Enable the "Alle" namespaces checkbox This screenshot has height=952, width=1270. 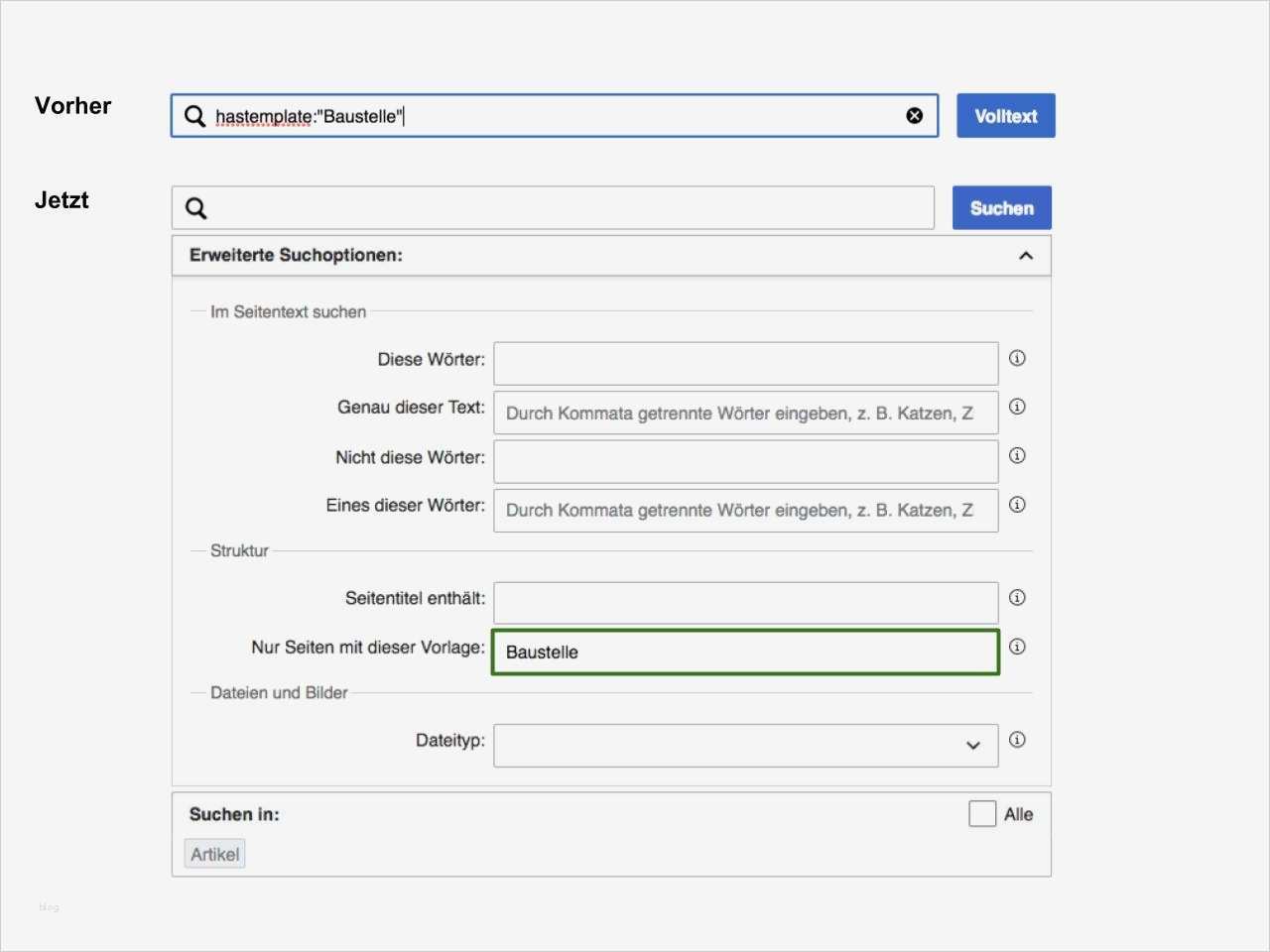pos(982,814)
